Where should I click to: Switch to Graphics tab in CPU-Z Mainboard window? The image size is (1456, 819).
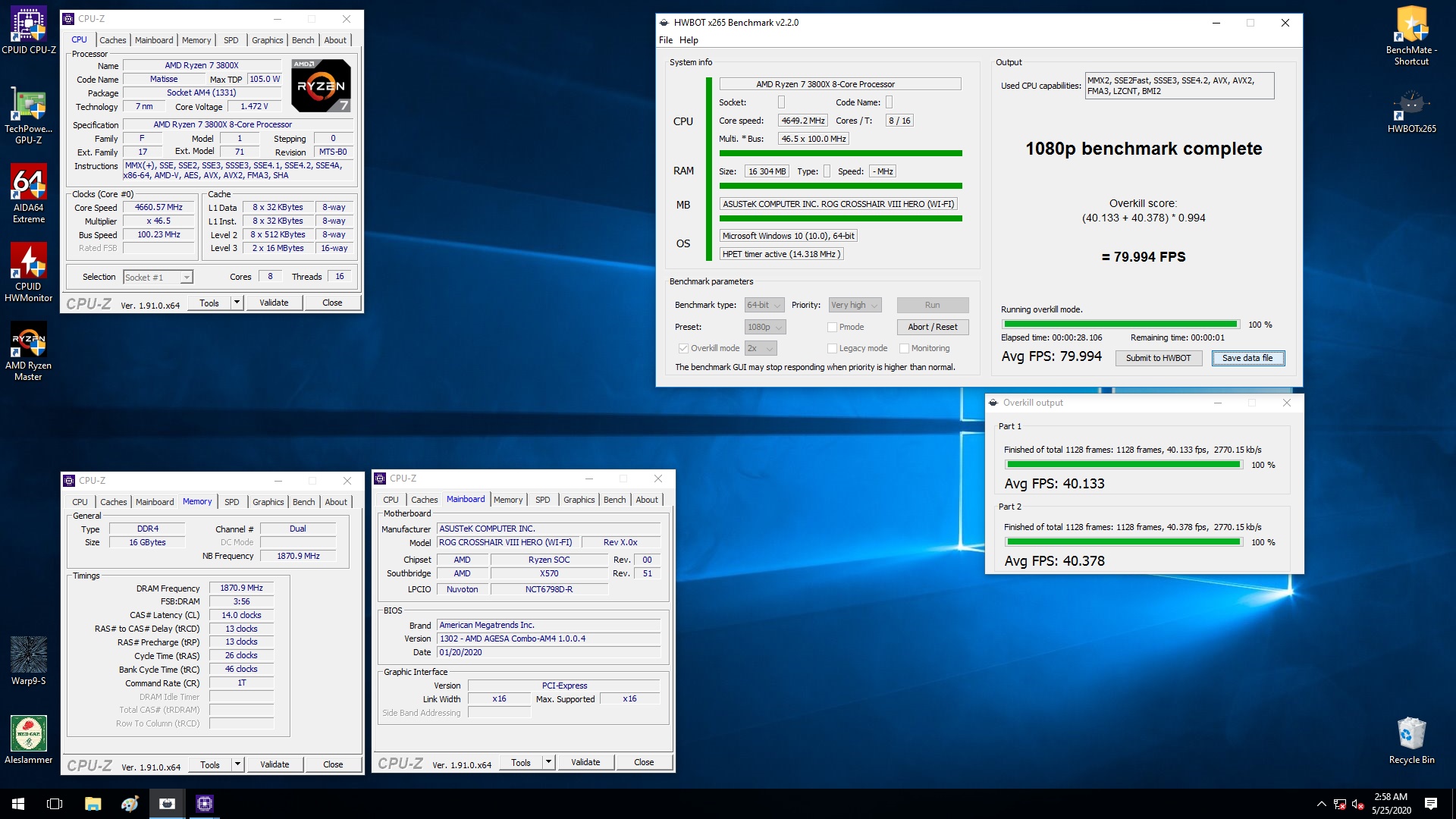point(579,500)
